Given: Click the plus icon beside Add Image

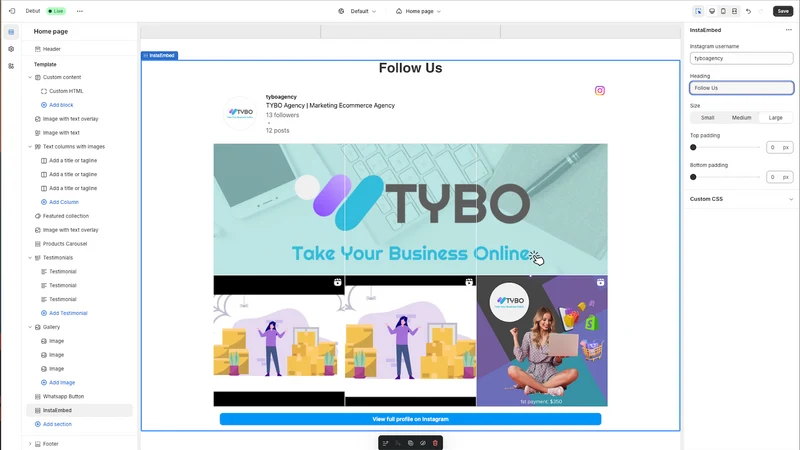Looking at the screenshot, I should point(44,383).
